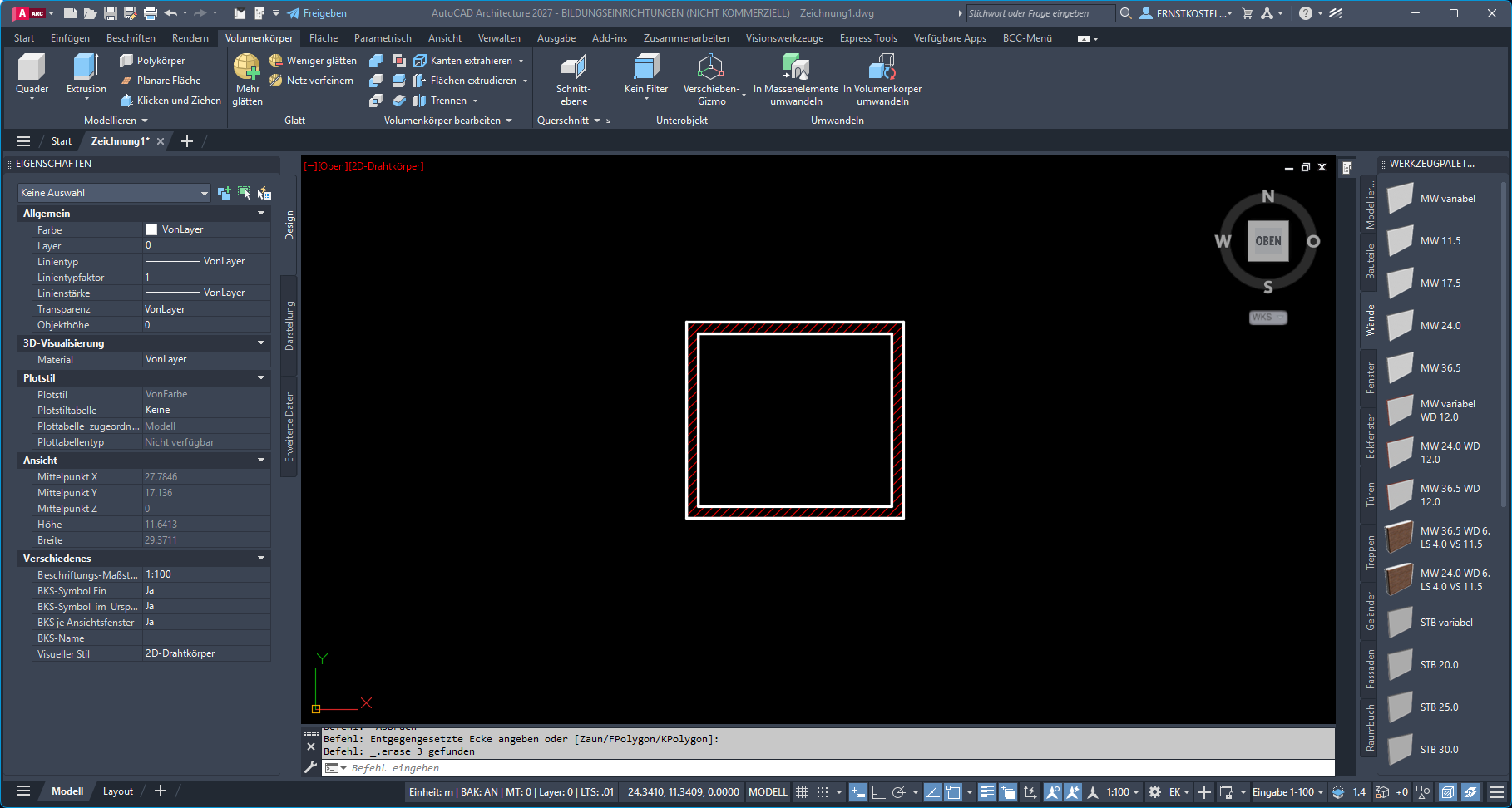Viewport: 1512px width, 808px height.
Task: Click OBEN face on the ViewCube
Action: coord(1267,241)
